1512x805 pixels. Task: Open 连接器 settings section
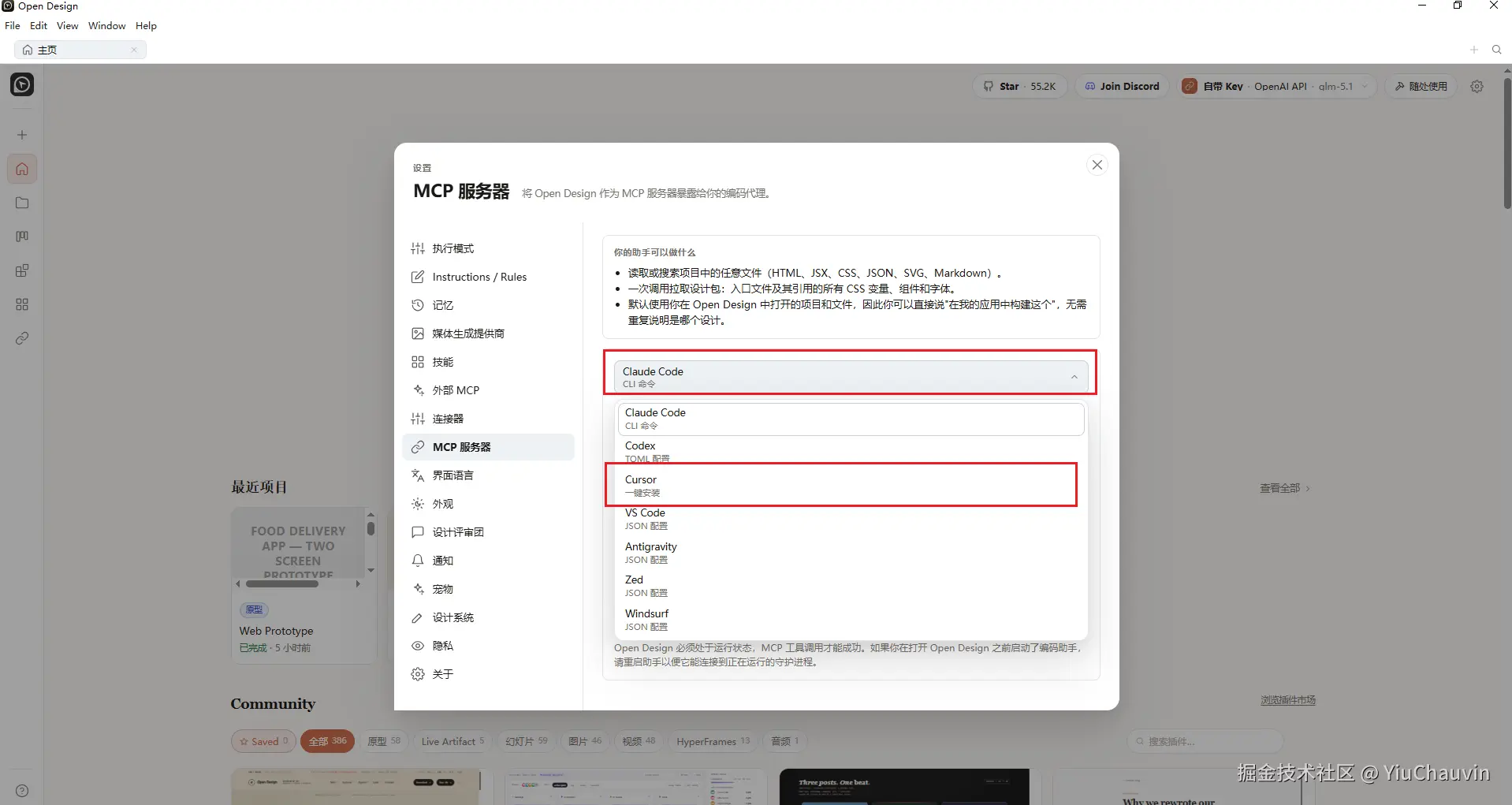[x=489, y=419]
